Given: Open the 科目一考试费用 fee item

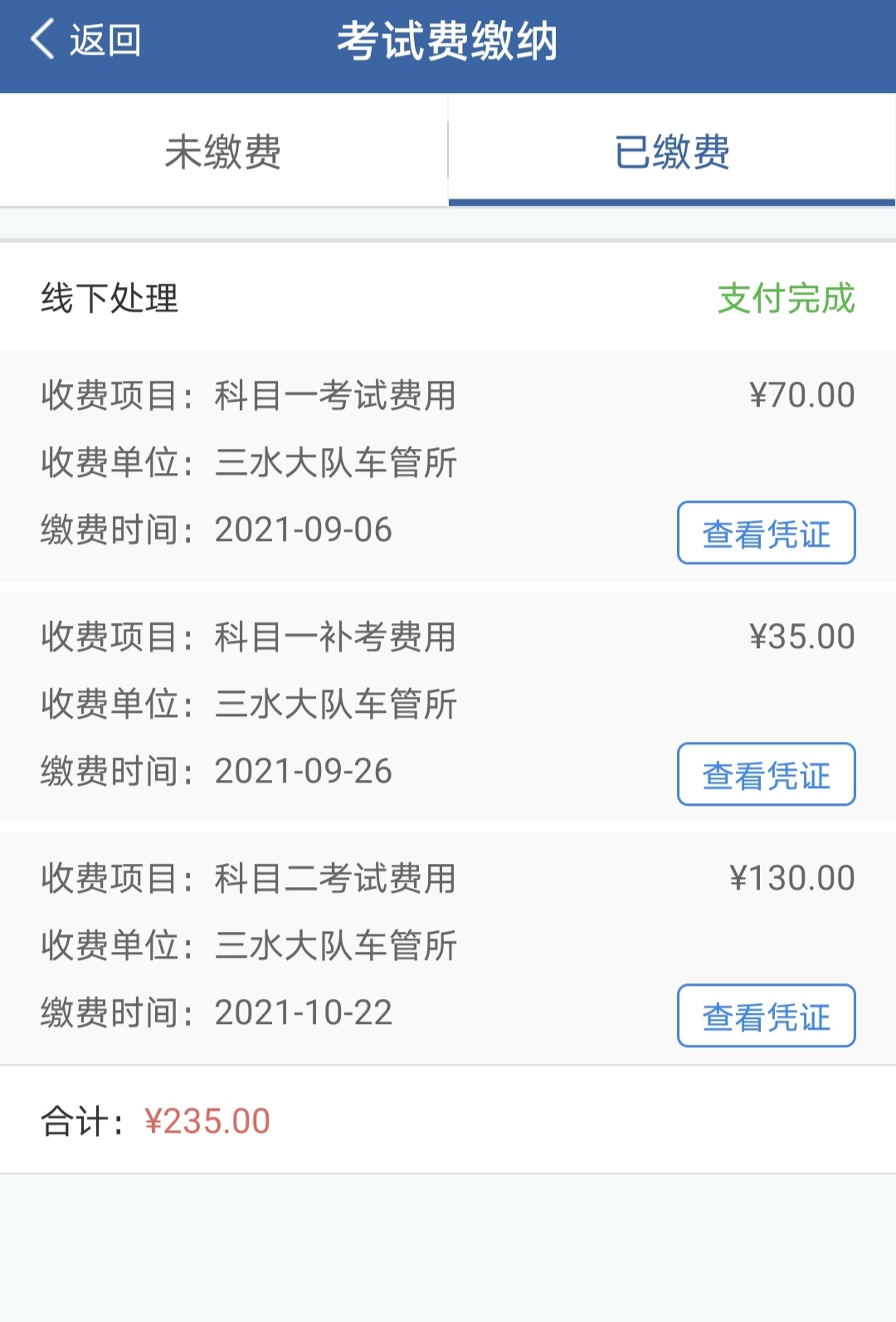Looking at the screenshot, I should click(x=335, y=396).
